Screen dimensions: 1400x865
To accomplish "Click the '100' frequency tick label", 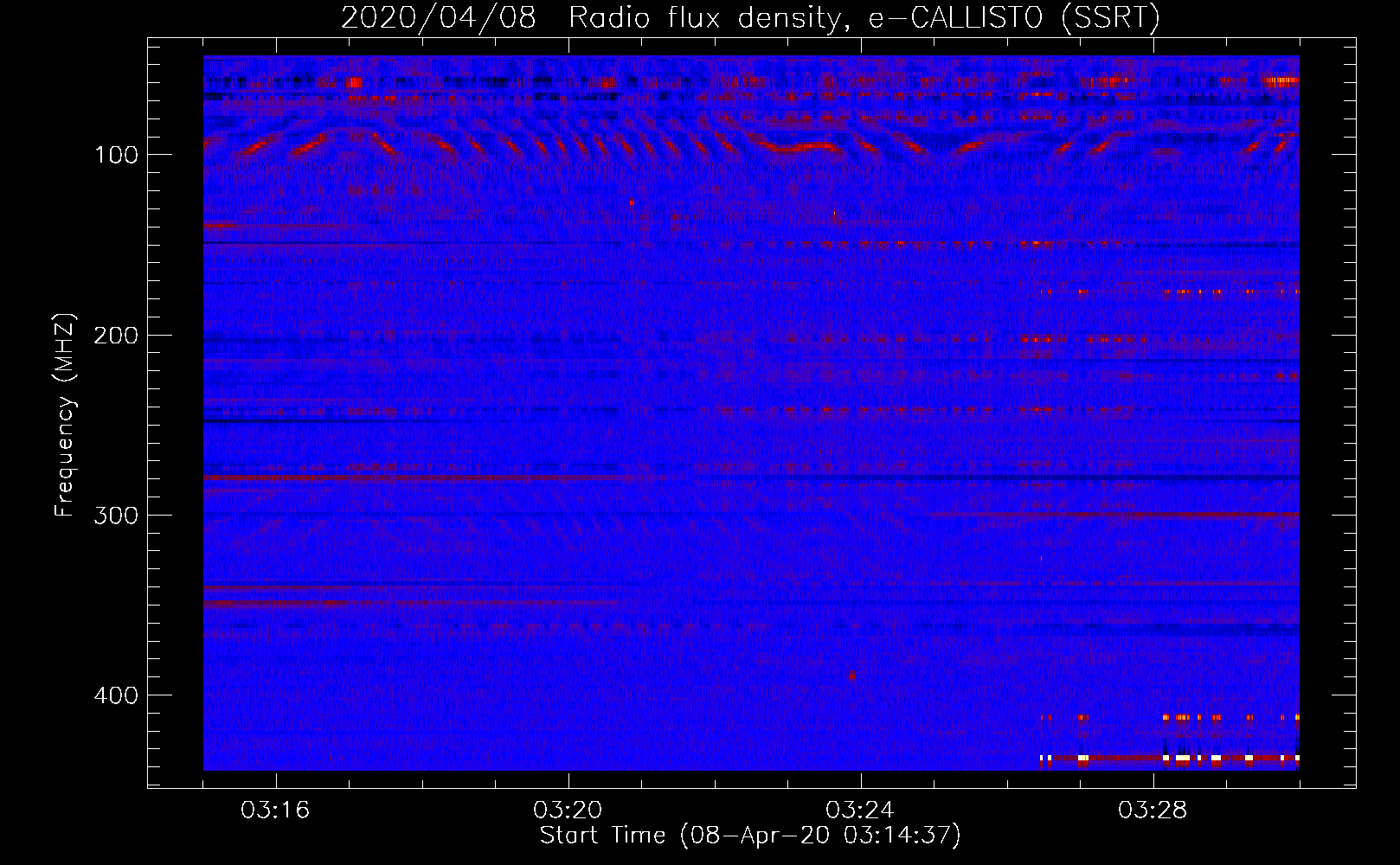I will [116, 155].
